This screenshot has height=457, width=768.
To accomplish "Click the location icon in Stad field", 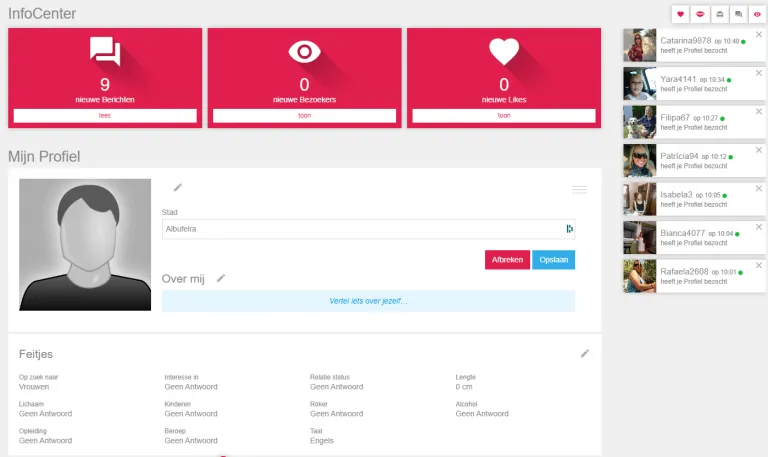I will pos(569,229).
